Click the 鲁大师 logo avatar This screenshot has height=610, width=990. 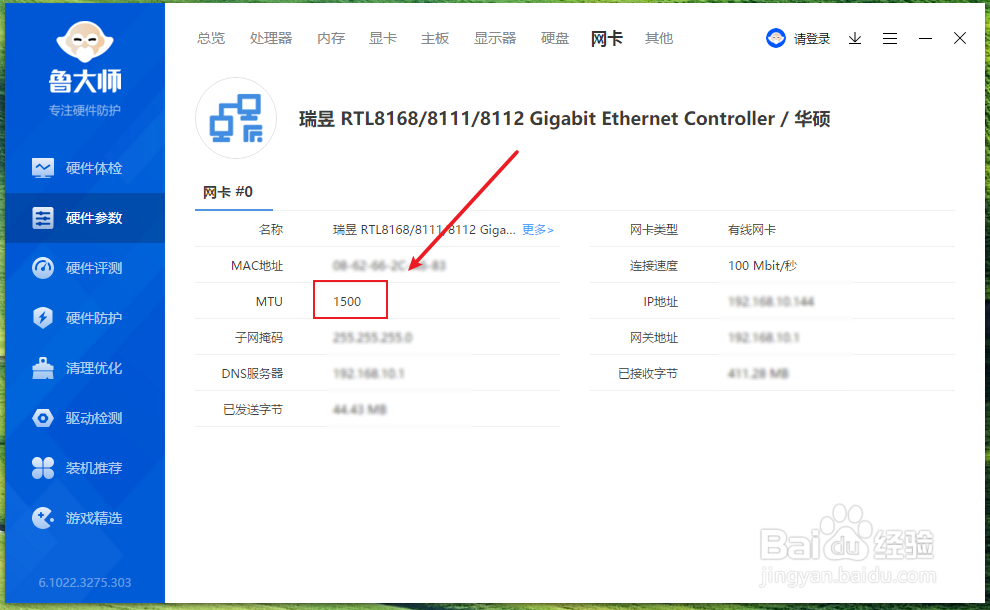pos(85,41)
